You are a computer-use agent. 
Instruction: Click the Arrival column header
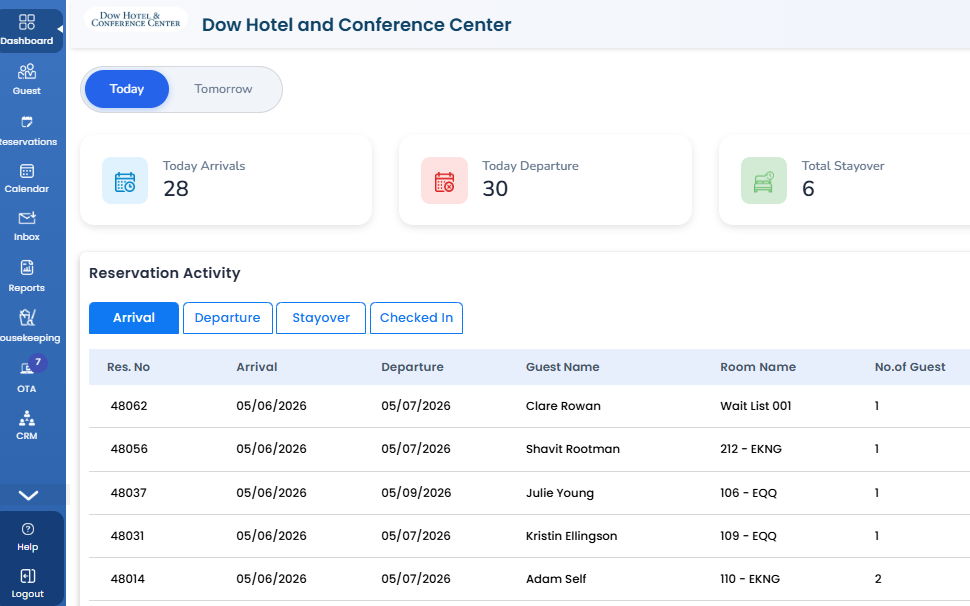pos(257,367)
